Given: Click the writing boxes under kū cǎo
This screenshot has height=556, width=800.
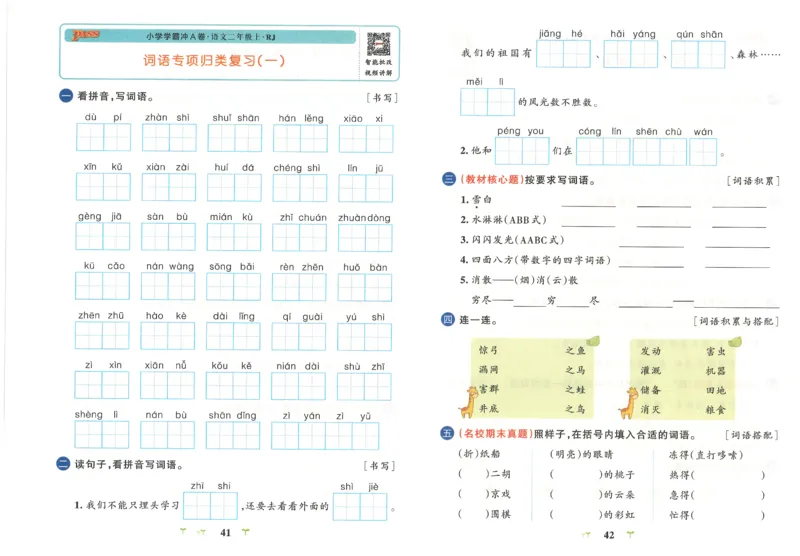Looking at the screenshot, I should pos(102,286).
